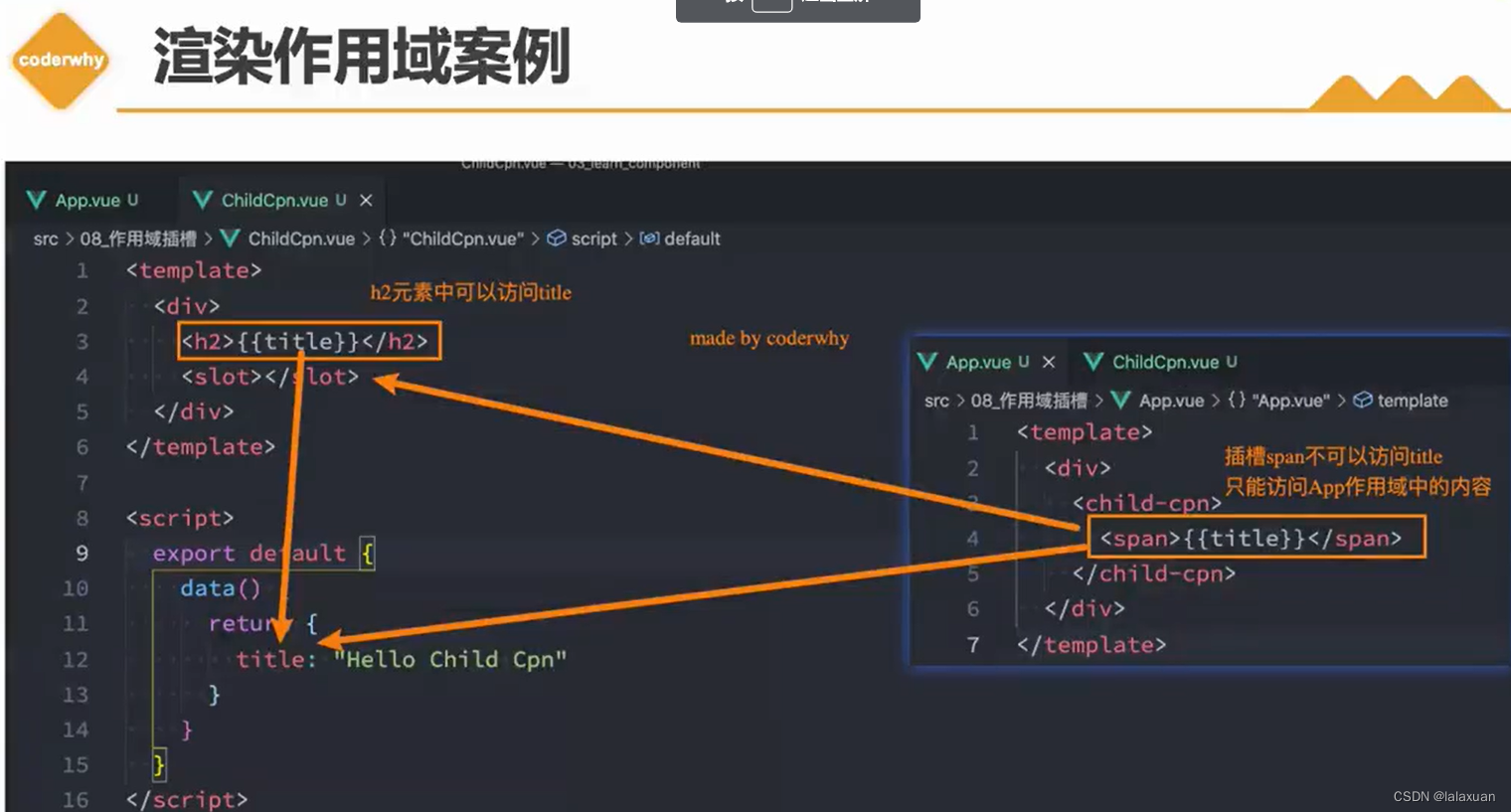1511x812 pixels.
Task: Click closing </template> tag in left editor
Action: [x=201, y=447]
